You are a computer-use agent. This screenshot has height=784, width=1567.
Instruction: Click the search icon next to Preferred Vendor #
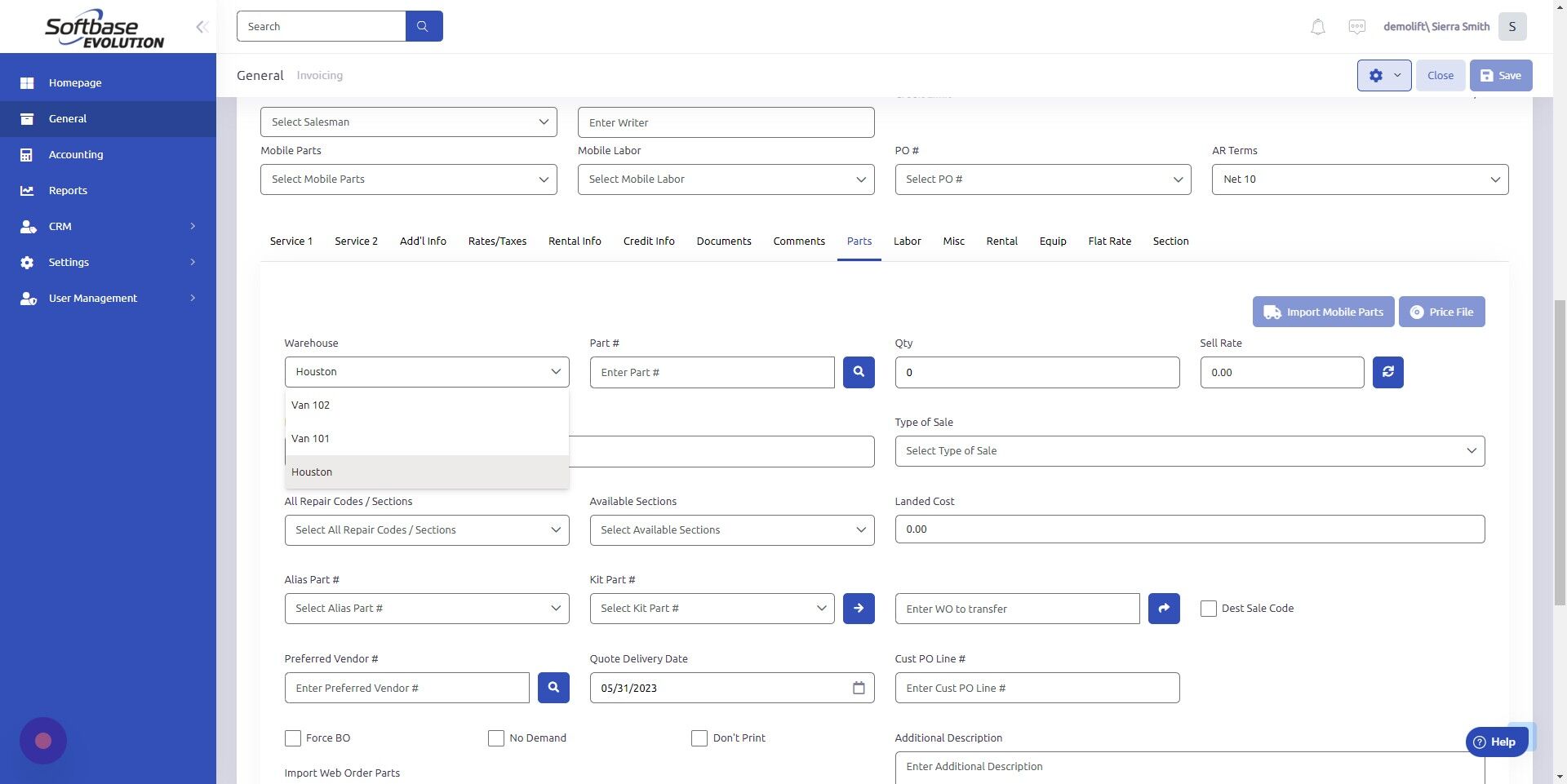553,688
